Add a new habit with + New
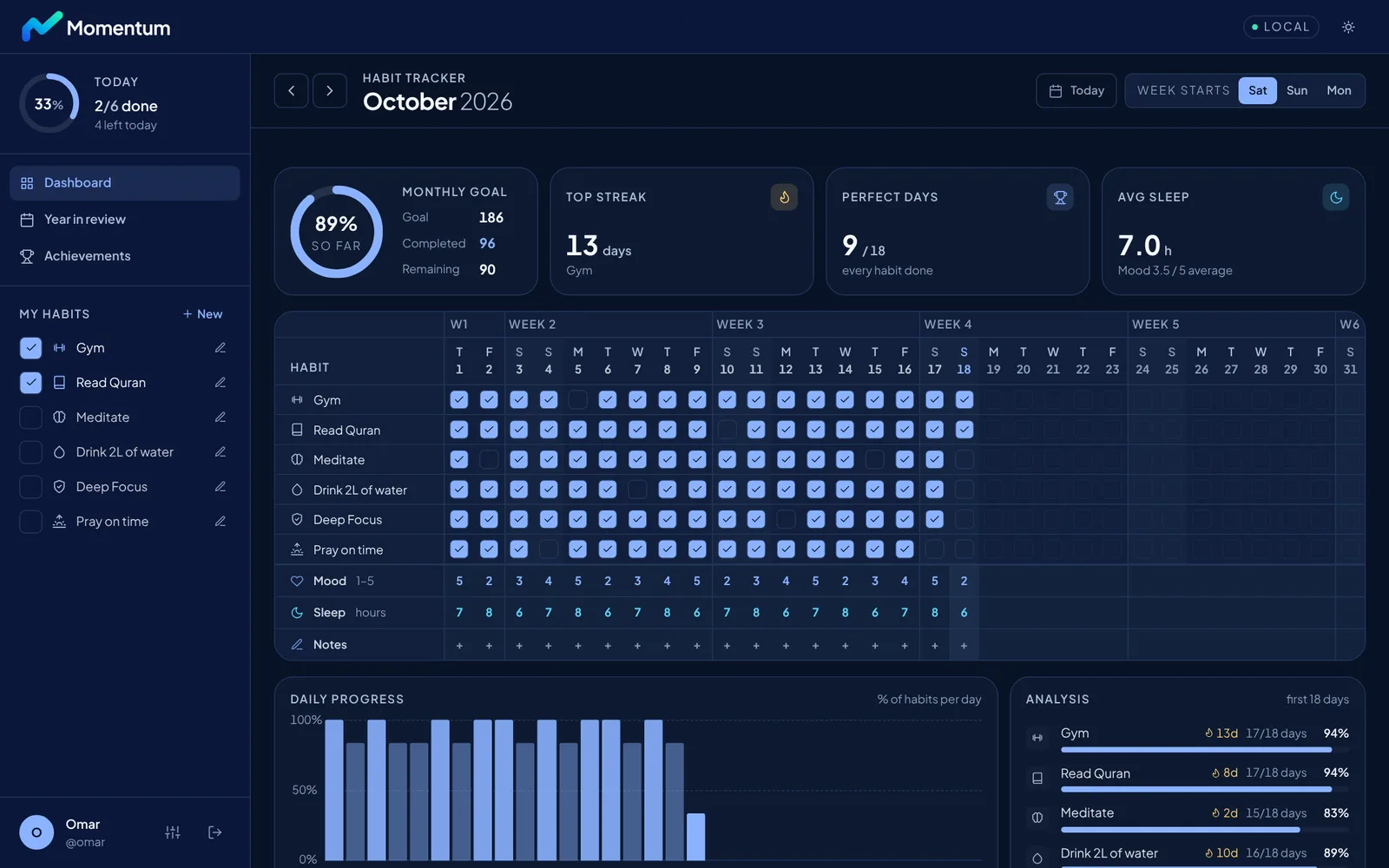 pyautogui.click(x=203, y=314)
